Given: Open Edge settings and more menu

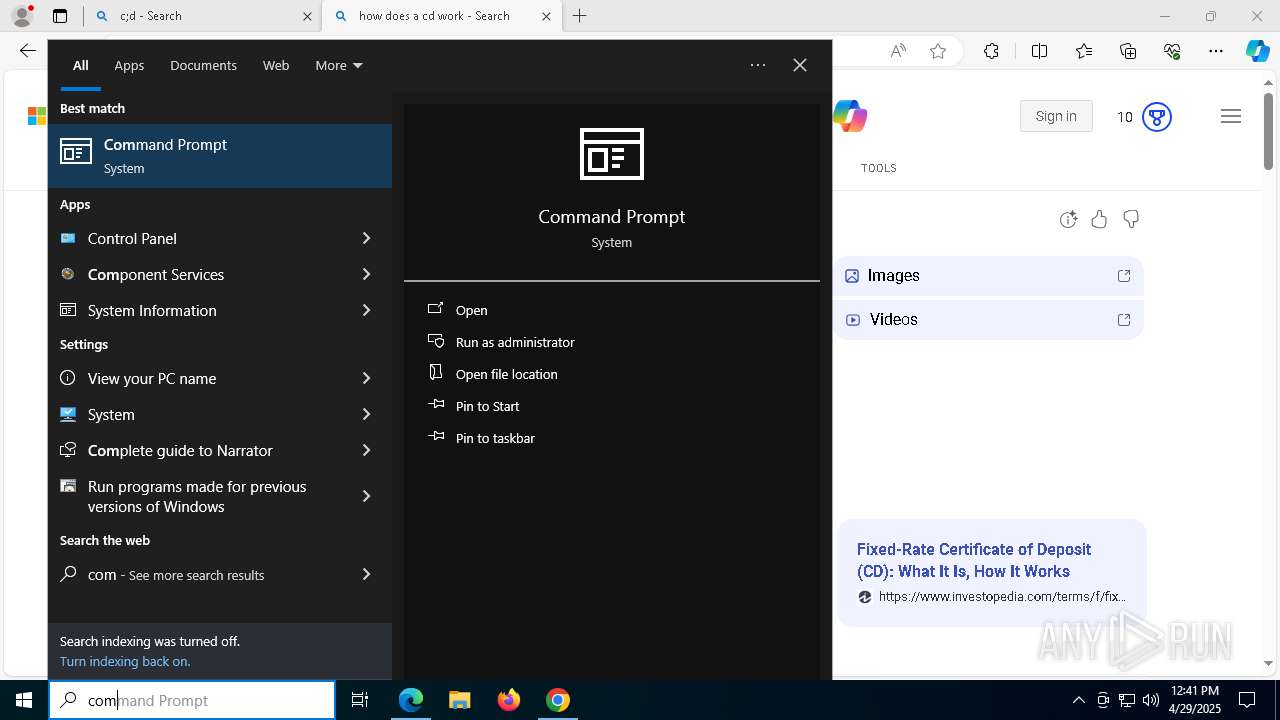Looking at the screenshot, I should point(1216,51).
